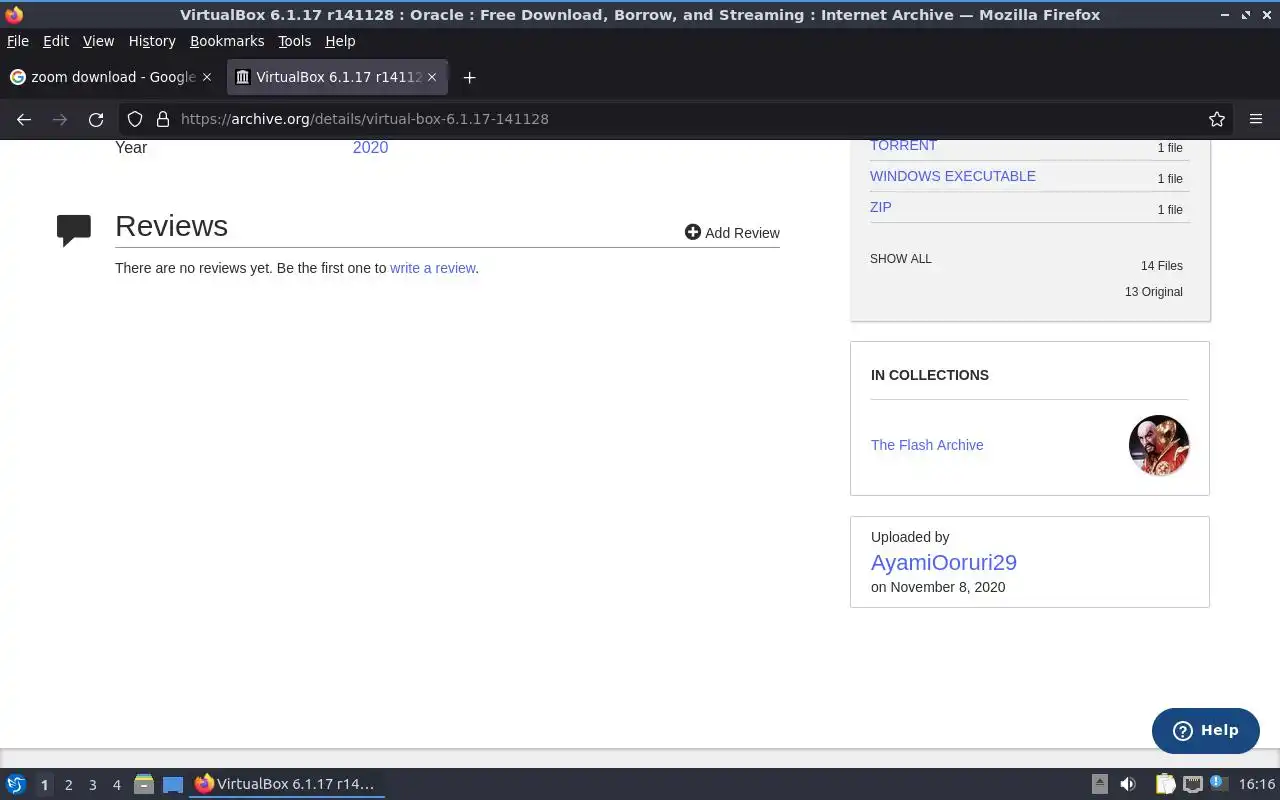Screen dimensions: 1280x800
Task: Open the taskbar start menu icon
Action: [x=16, y=784]
